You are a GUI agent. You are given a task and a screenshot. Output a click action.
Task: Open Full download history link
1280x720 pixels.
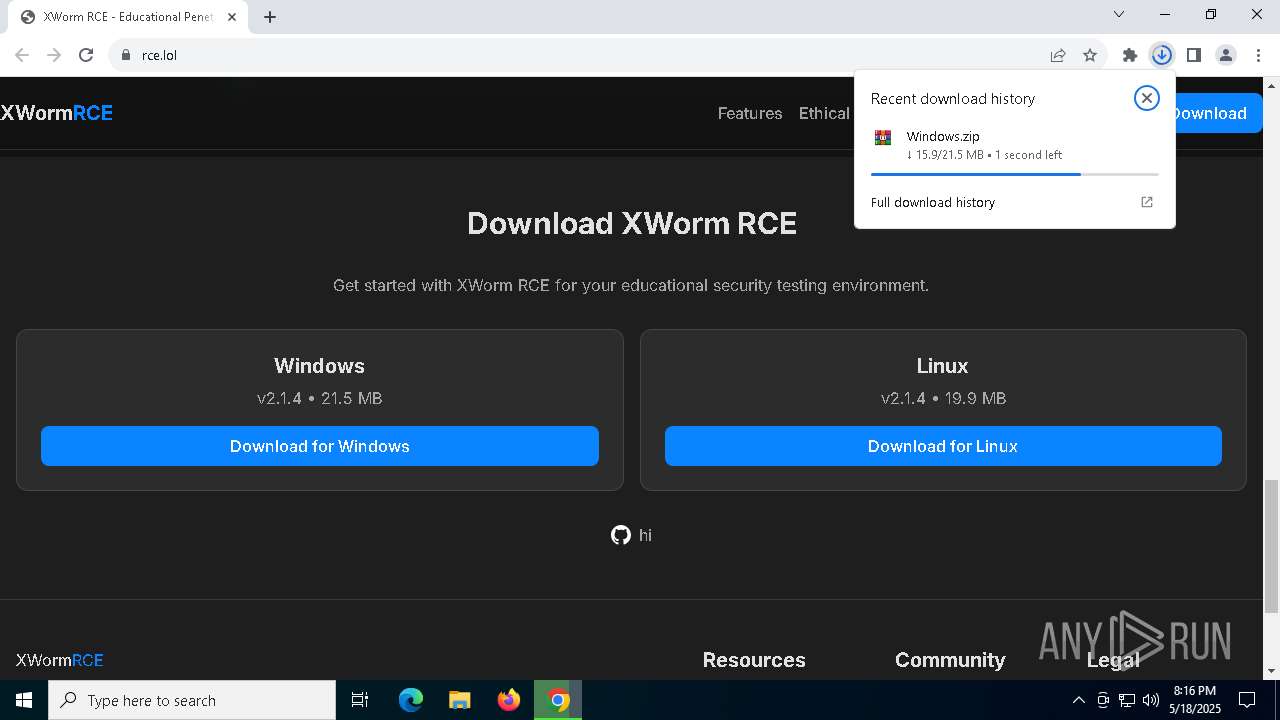click(x=933, y=202)
